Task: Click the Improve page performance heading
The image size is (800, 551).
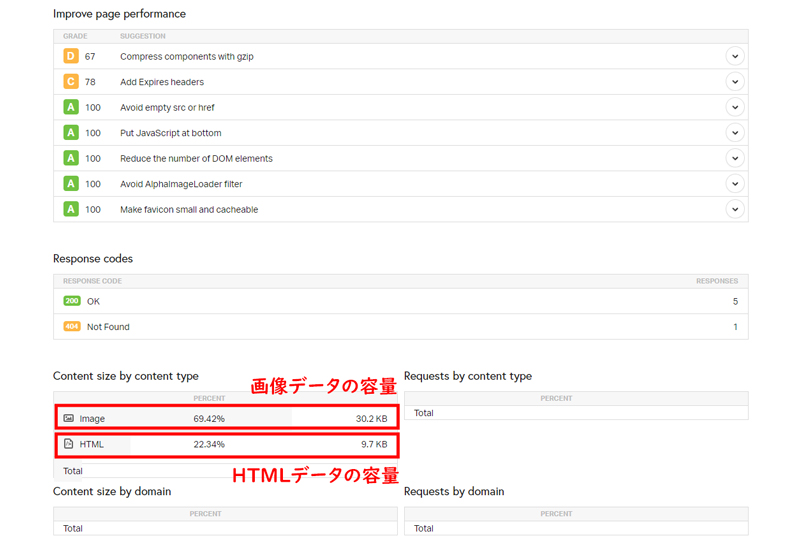Action: tap(119, 14)
